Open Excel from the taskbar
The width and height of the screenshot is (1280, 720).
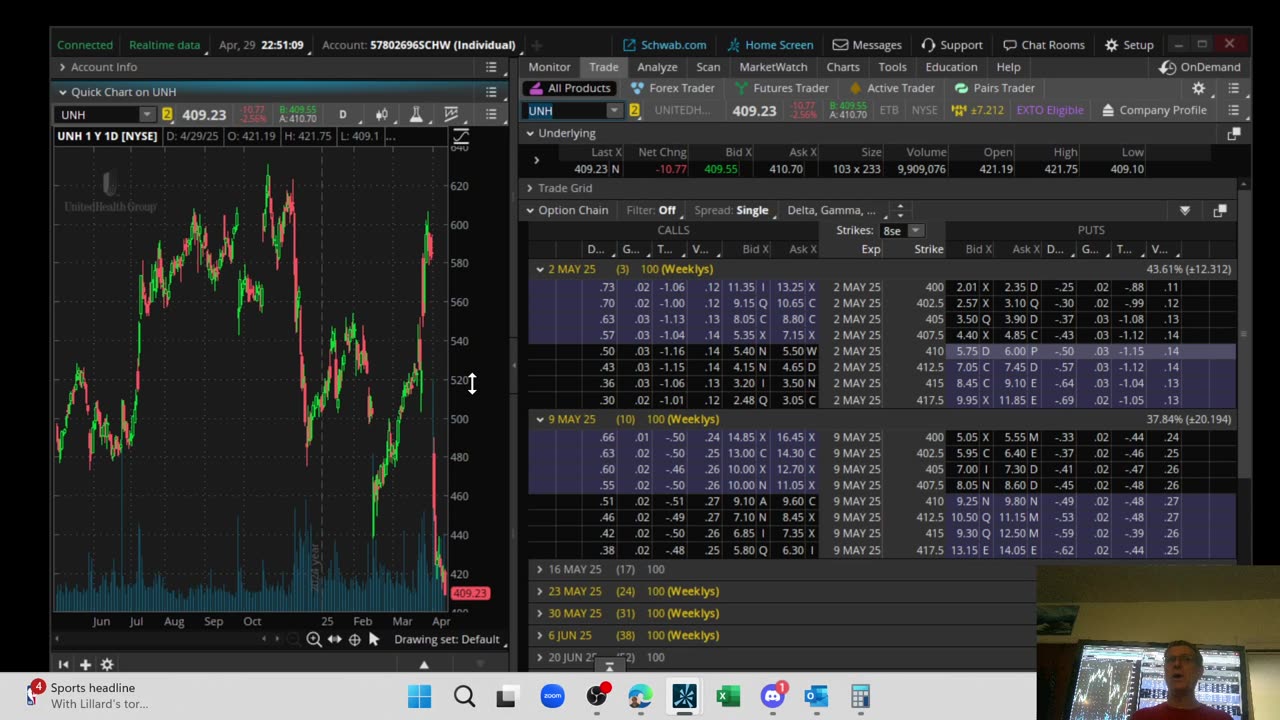728,696
